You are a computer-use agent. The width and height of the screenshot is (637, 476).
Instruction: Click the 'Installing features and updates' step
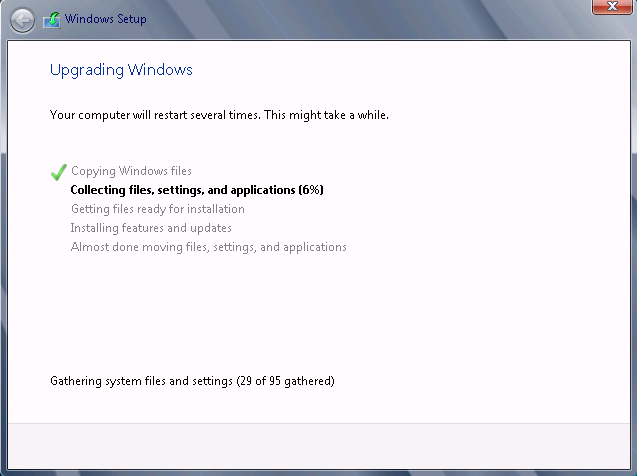tap(151, 228)
